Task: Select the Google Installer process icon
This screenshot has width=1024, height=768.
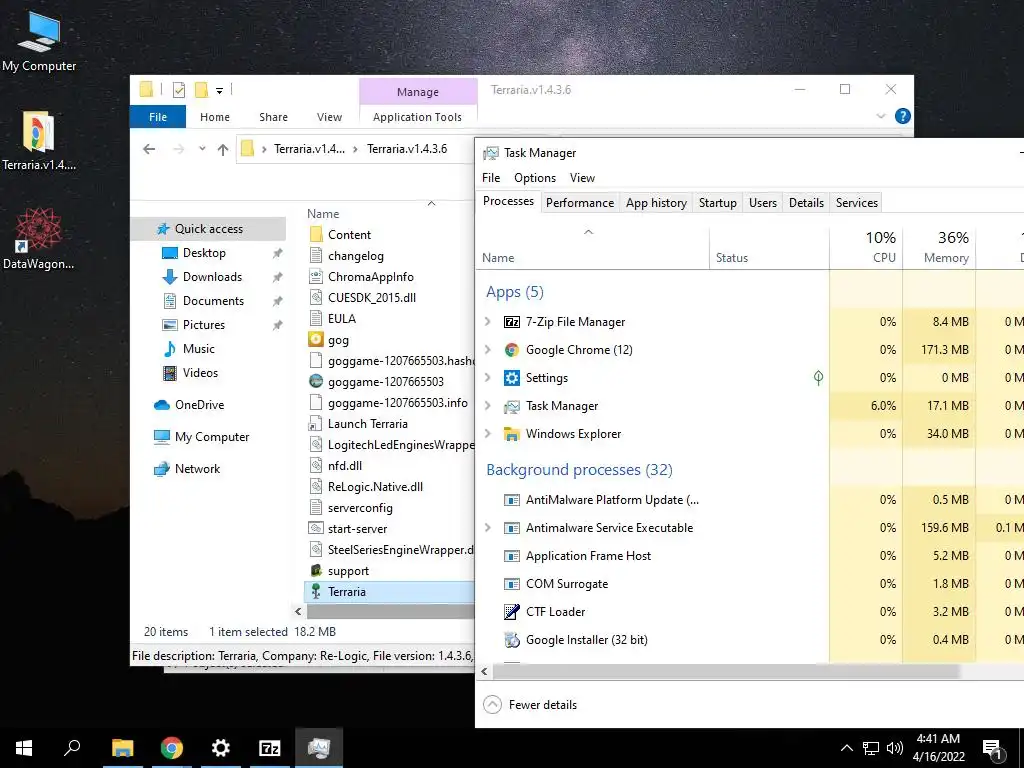Action: [511, 640]
